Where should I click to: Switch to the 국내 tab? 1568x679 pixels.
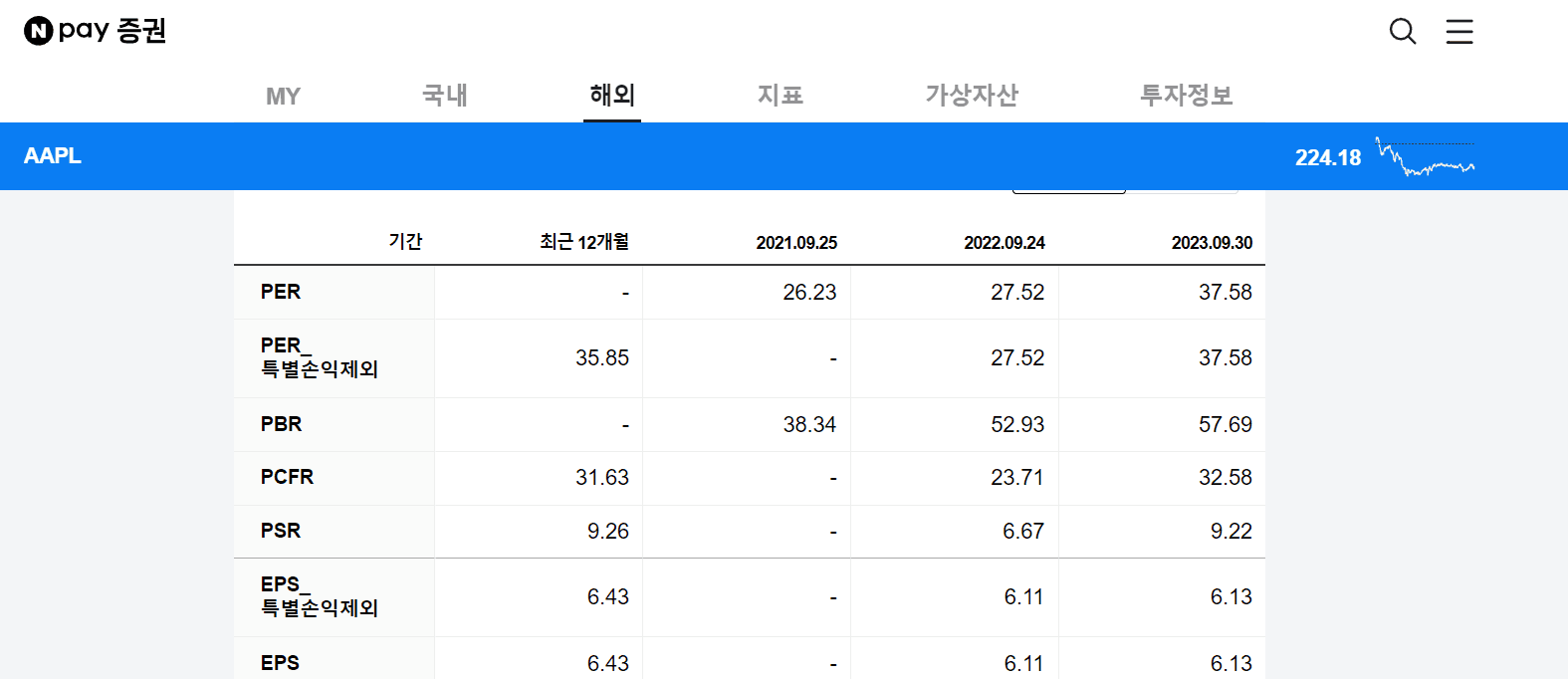[445, 96]
